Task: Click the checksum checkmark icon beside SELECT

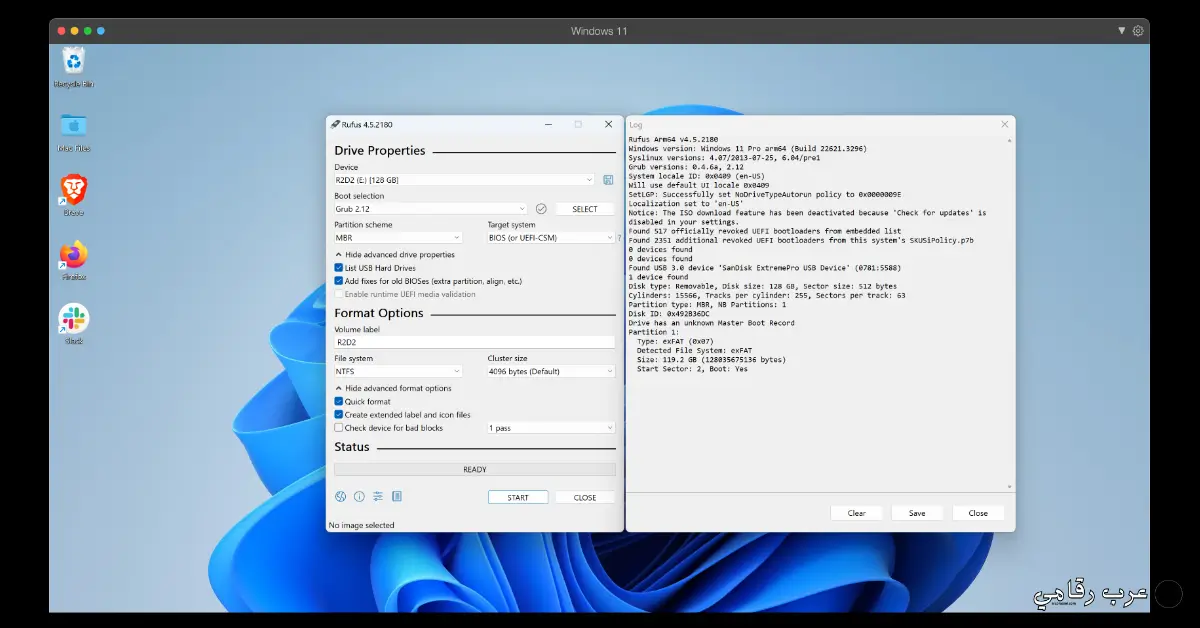Action: [541, 209]
